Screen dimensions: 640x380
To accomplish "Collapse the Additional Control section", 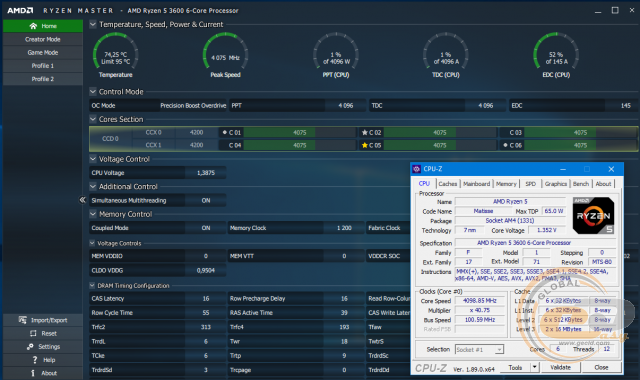I will tap(93, 186).
